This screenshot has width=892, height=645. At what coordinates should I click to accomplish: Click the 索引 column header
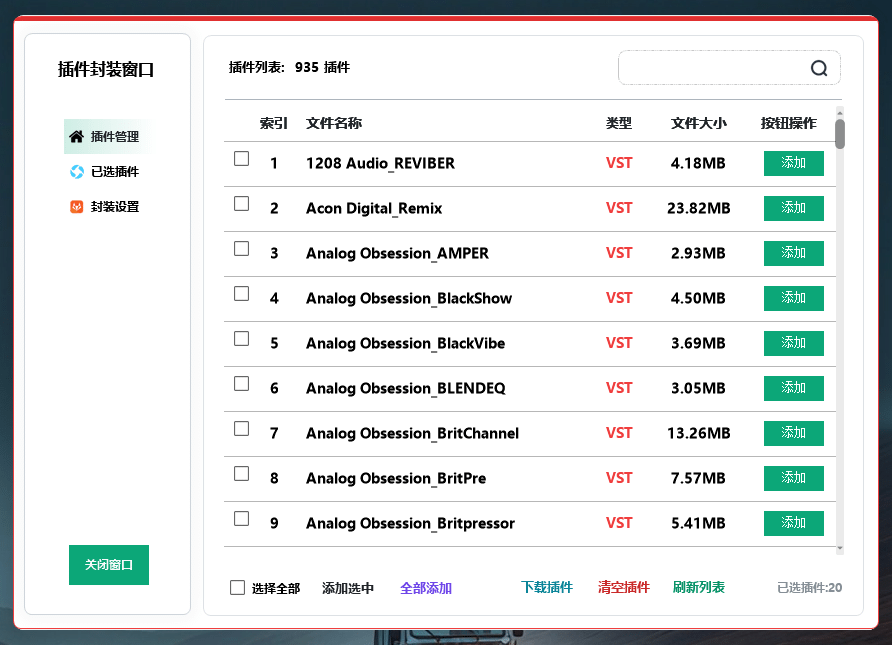click(x=274, y=123)
